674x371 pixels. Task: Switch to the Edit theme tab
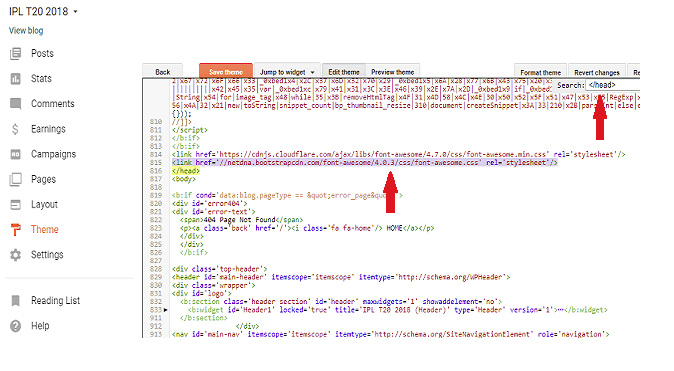(x=344, y=71)
